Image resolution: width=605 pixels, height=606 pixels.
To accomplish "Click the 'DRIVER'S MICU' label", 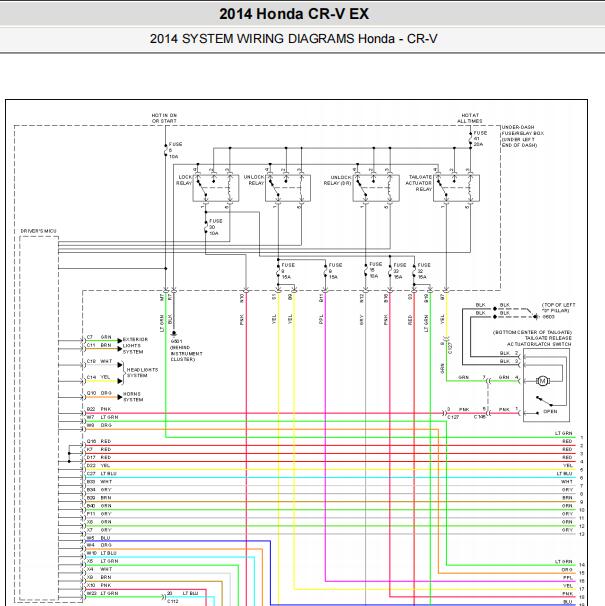I will pyautogui.click(x=38, y=231).
